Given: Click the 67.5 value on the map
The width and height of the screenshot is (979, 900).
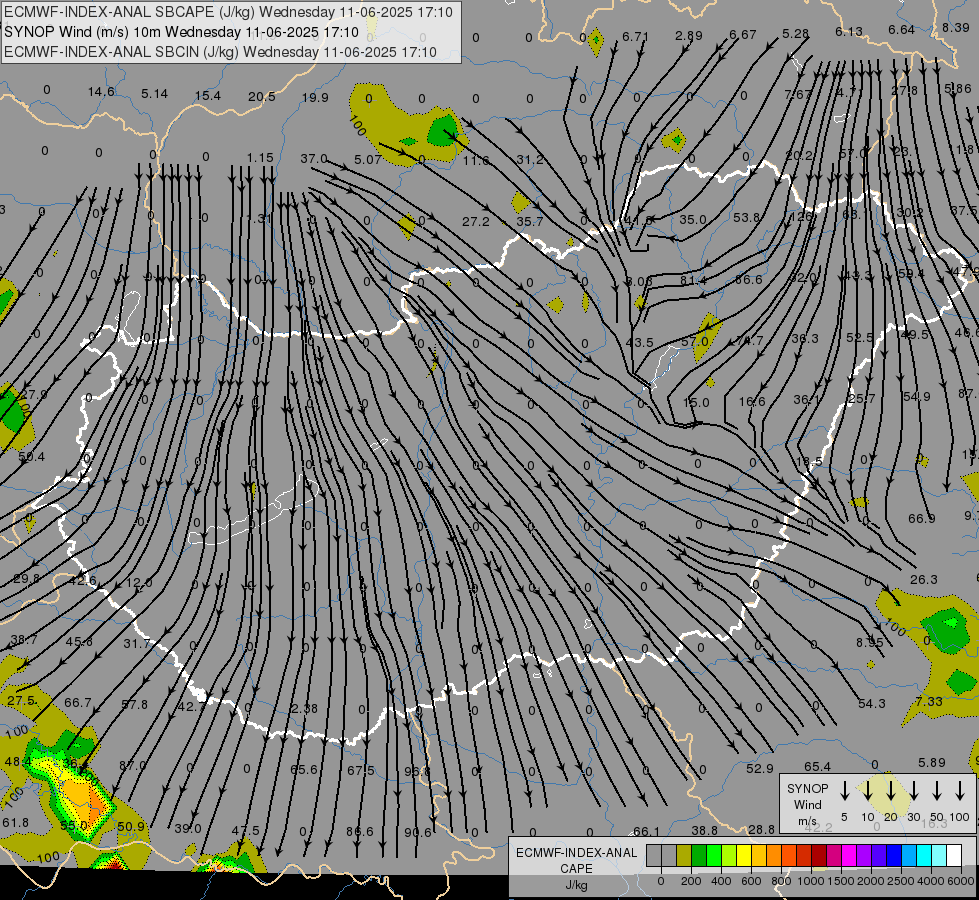Looking at the screenshot, I should (x=361, y=771).
